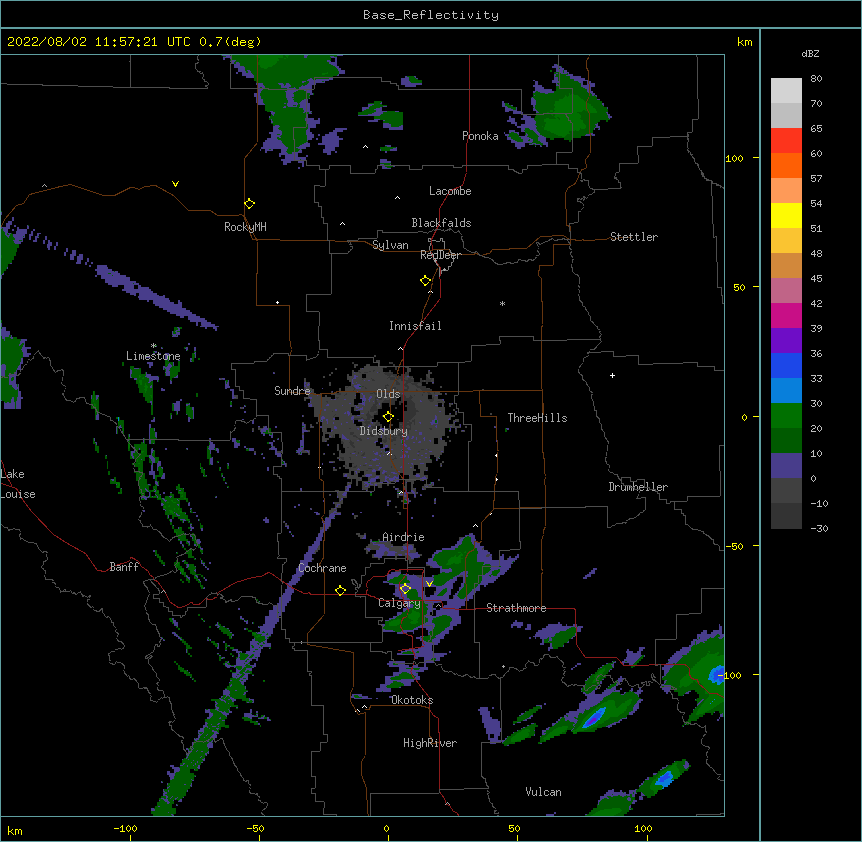Click the HighRiver label

pyautogui.click(x=430, y=743)
